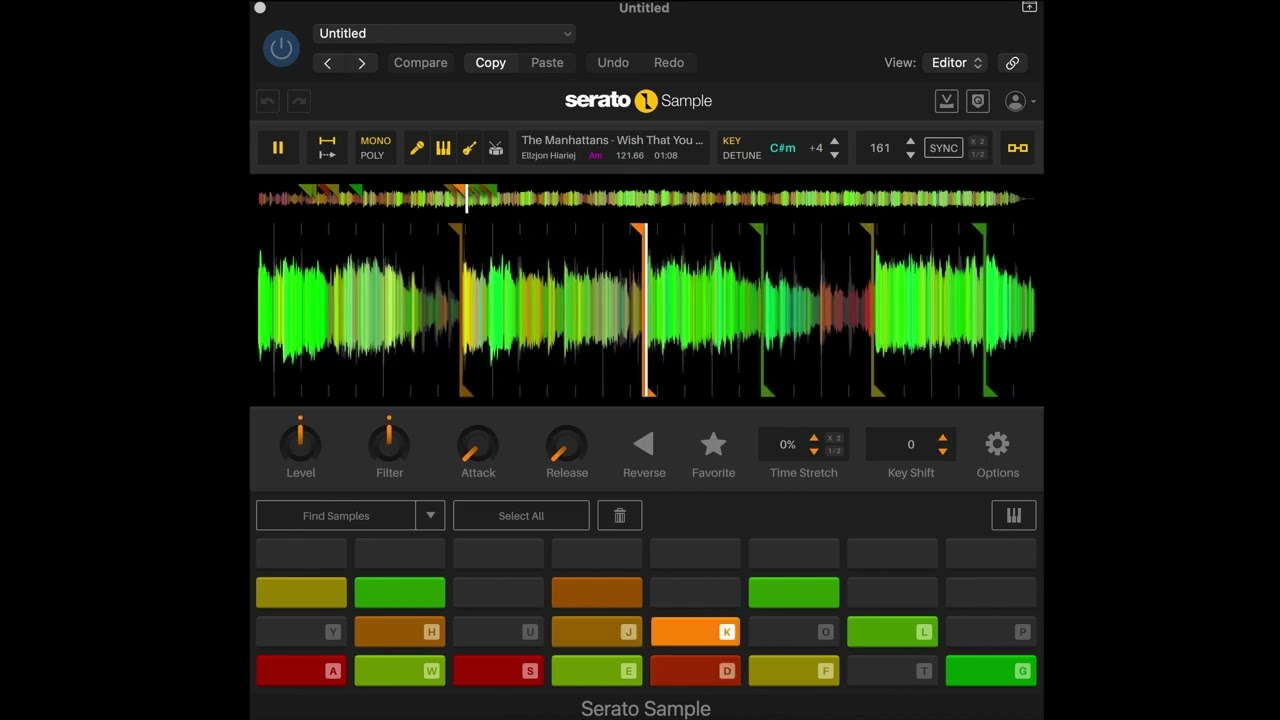This screenshot has height=720, width=1280.
Task: Pause playback with the pause button
Action: point(278,148)
